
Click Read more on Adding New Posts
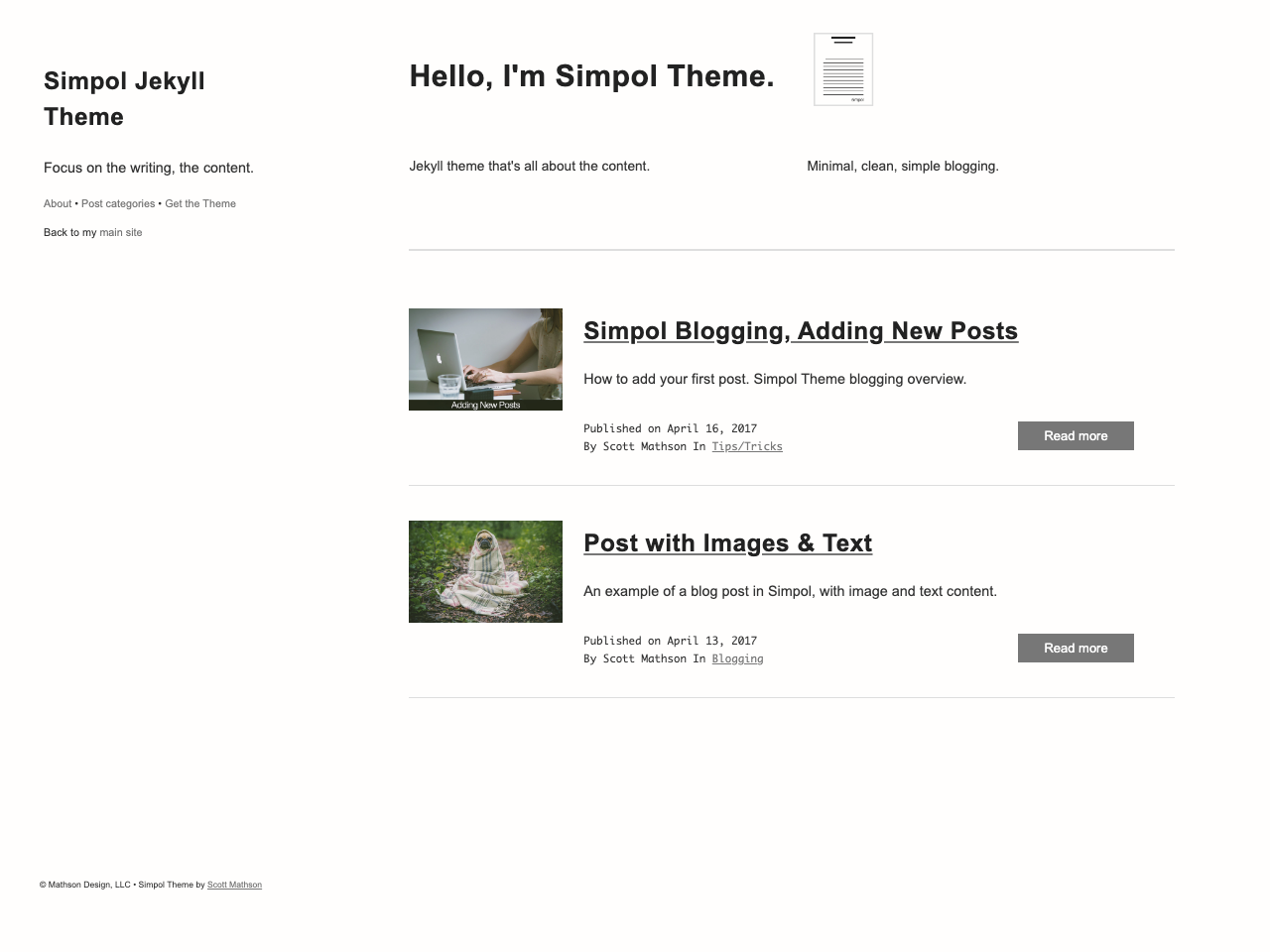1076,435
